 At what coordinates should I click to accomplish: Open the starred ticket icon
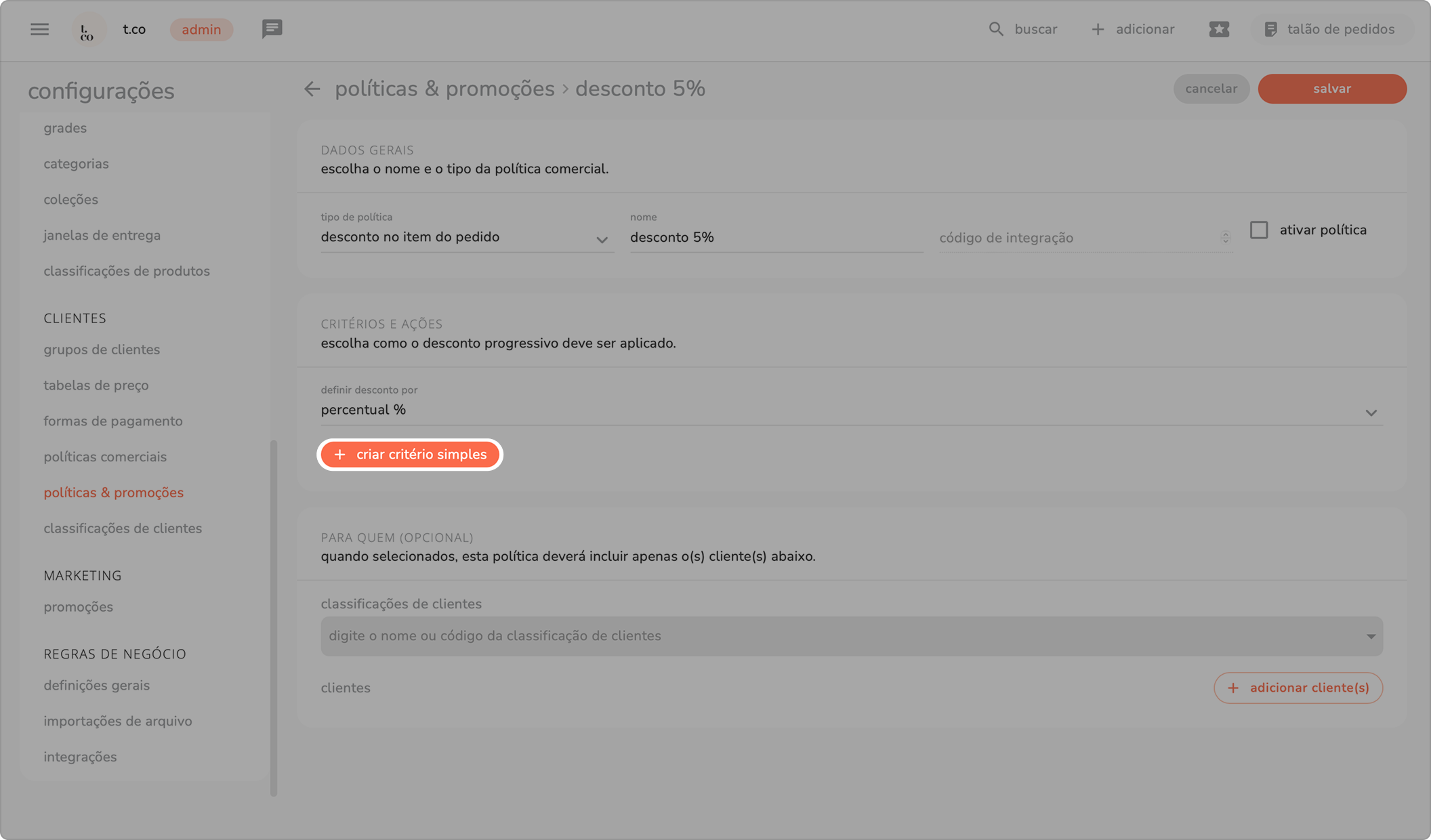tap(1219, 29)
